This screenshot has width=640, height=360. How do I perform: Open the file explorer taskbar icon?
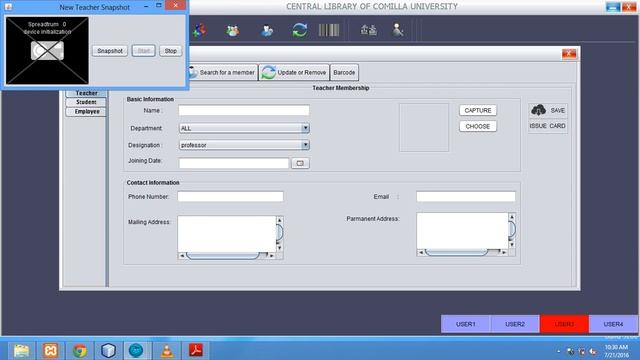click(21, 350)
